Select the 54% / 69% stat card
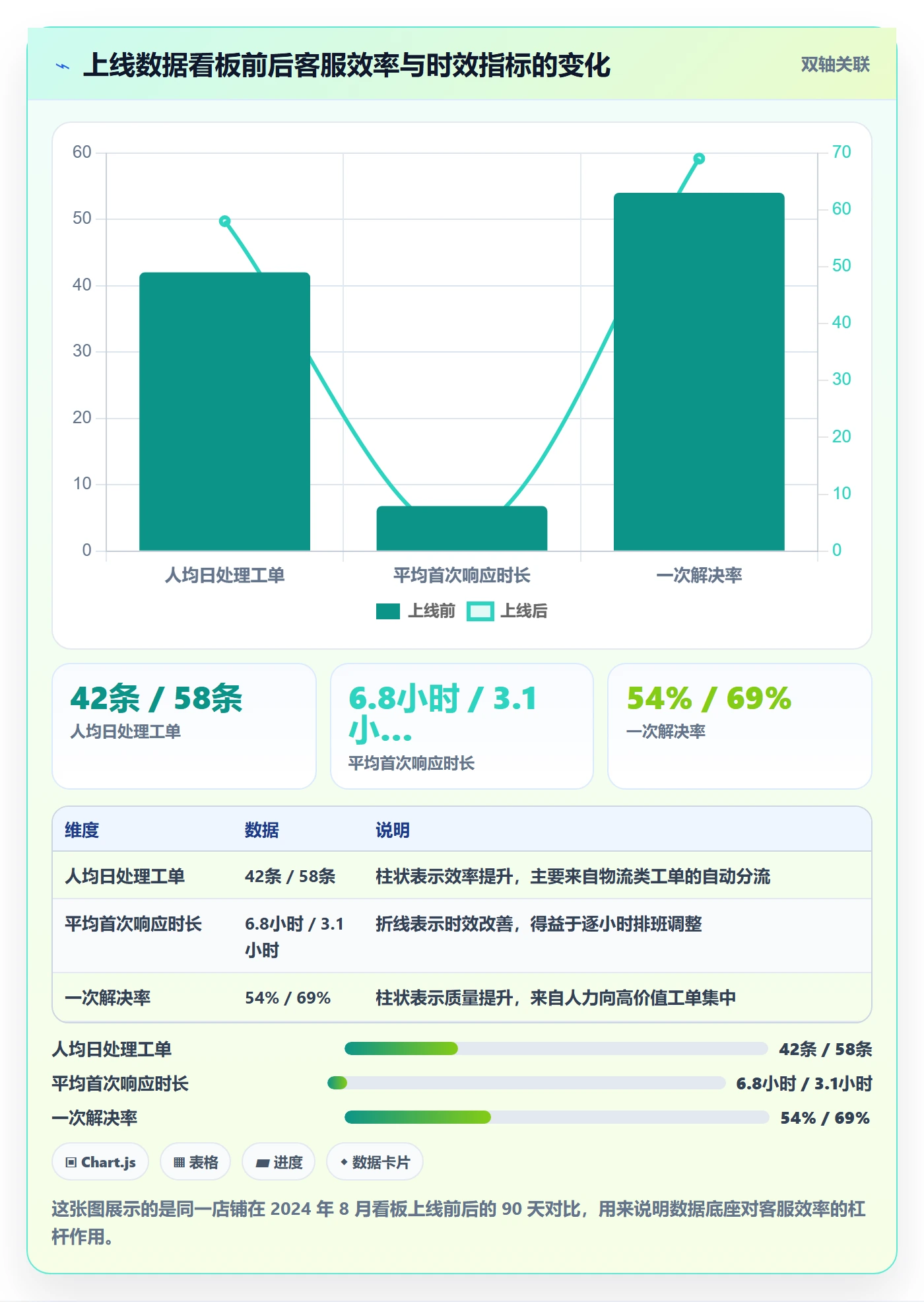The height and width of the screenshot is (1302, 924). [x=739, y=726]
